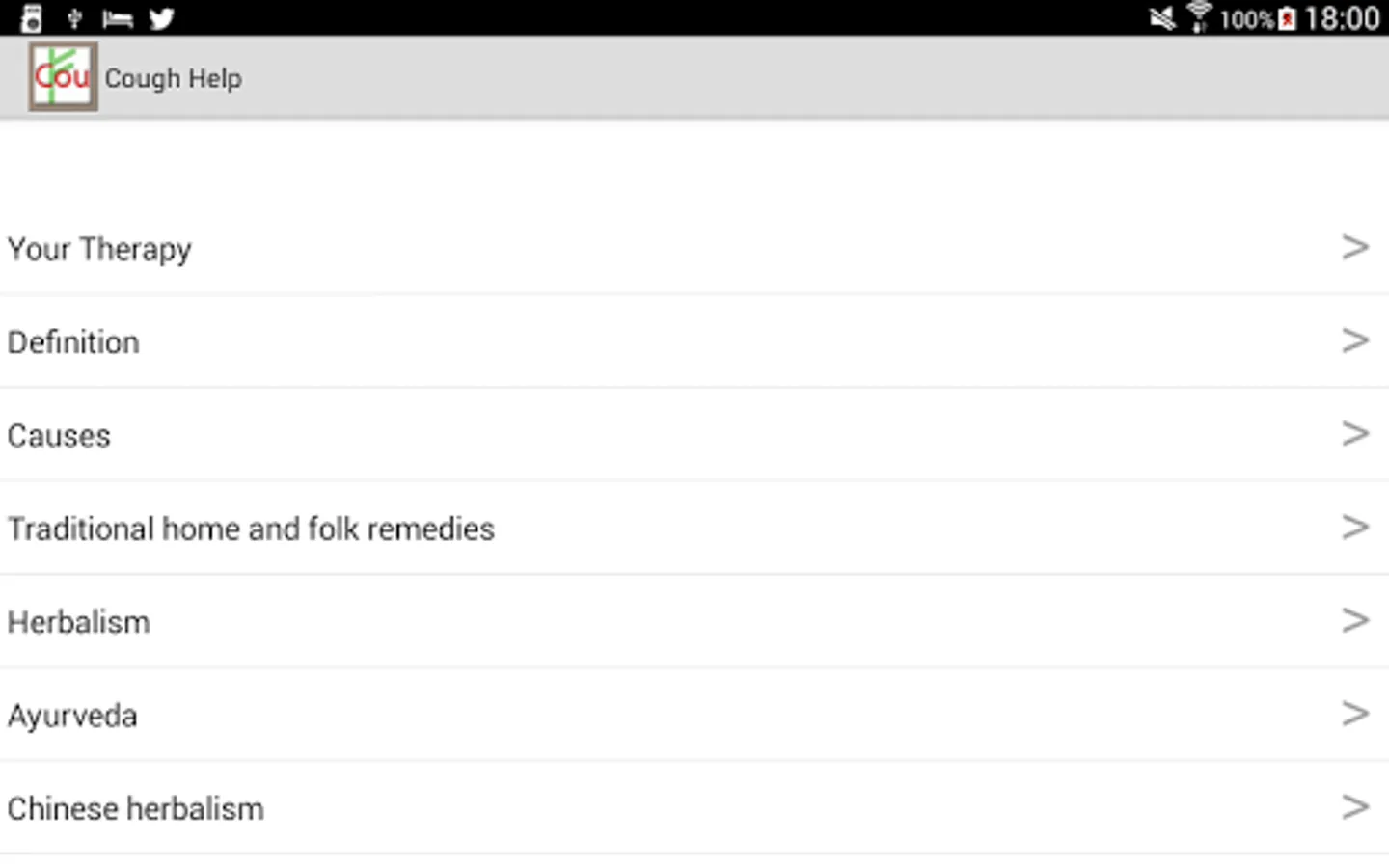Tap the battery status icon
This screenshot has height=868, width=1389.
pos(1287,18)
